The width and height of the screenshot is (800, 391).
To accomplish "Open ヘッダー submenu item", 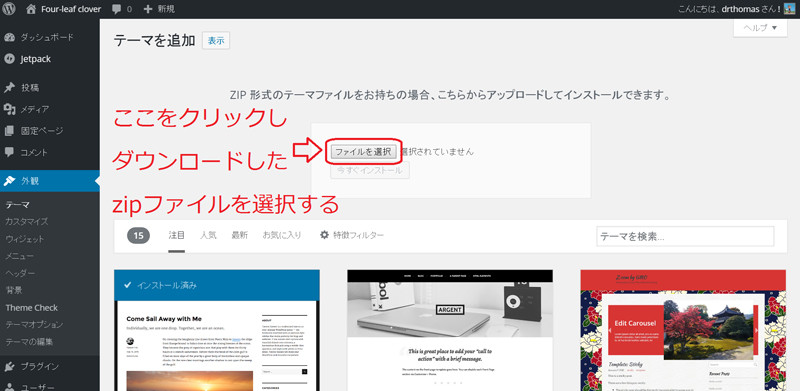I will point(19,273).
